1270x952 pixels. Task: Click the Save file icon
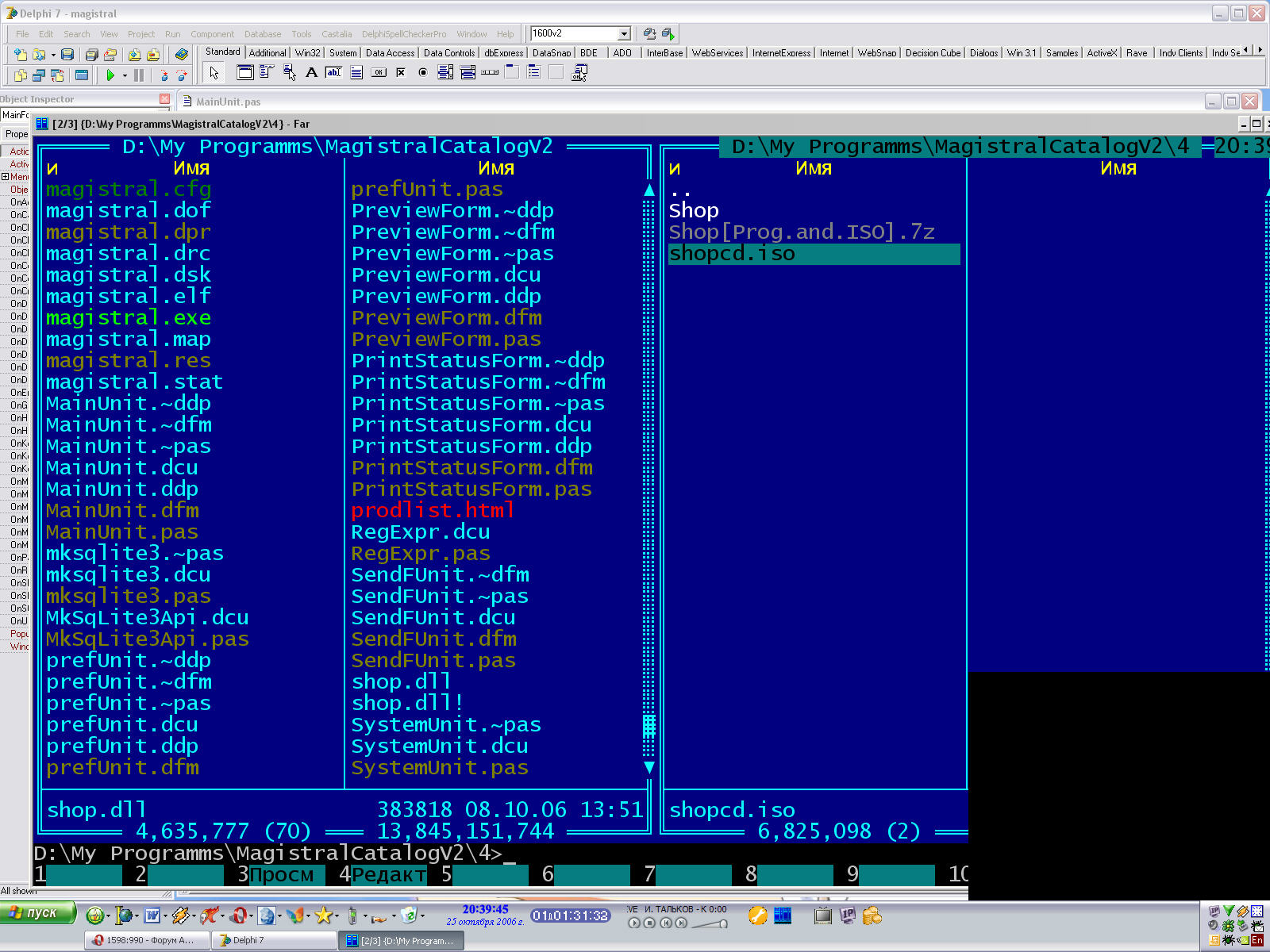(x=67, y=55)
